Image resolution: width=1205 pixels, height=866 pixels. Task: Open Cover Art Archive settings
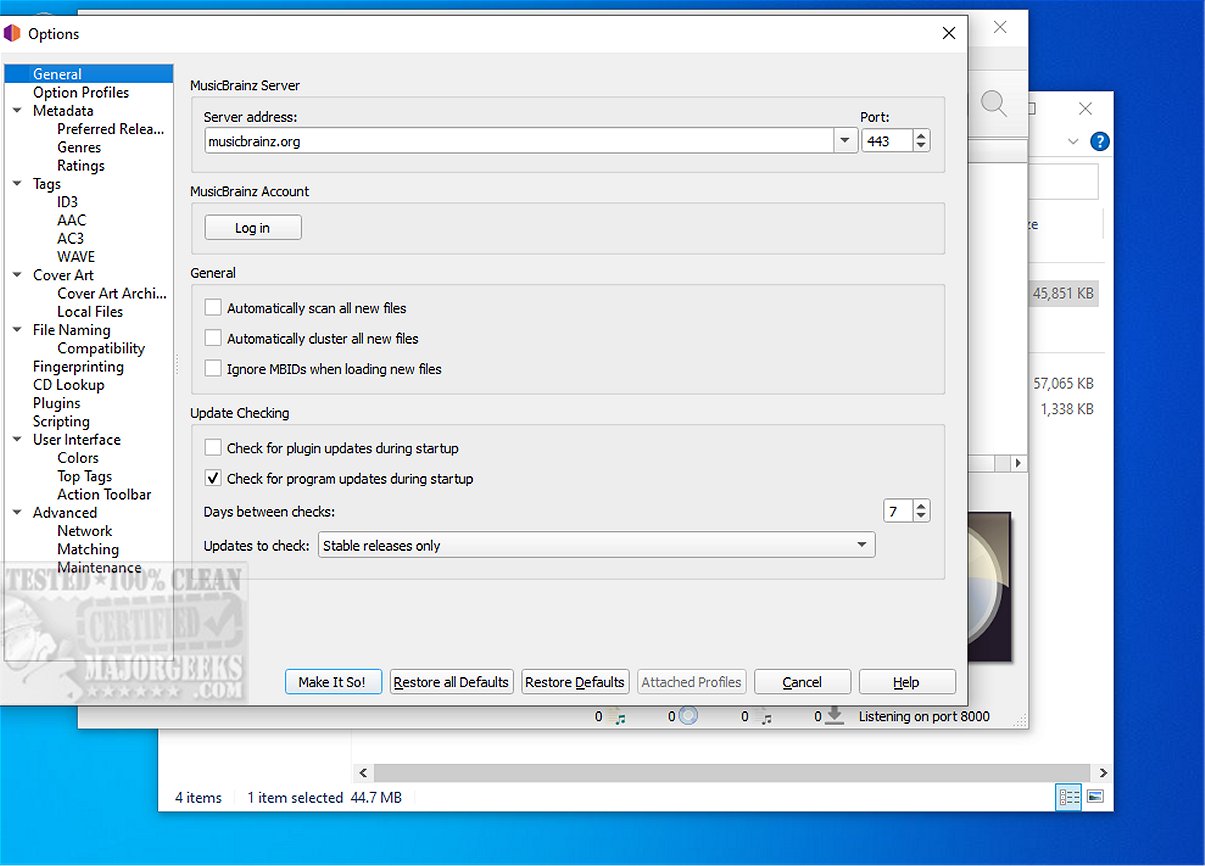[x=112, y=293]
